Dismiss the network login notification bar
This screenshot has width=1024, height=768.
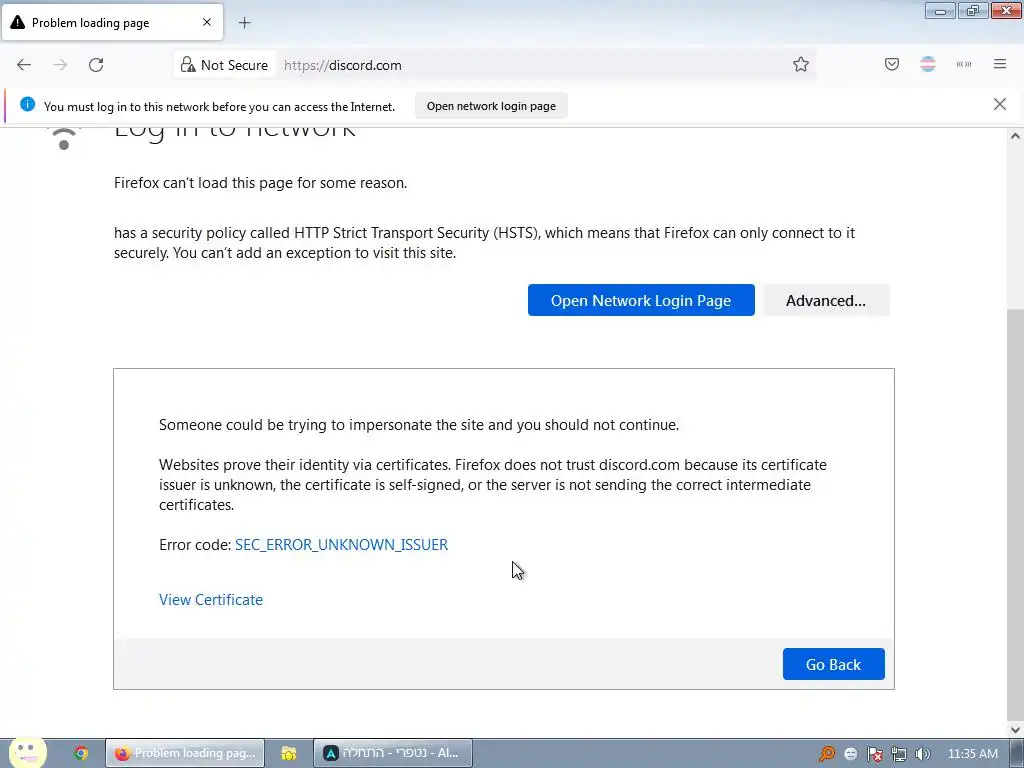(x=999, y=104)
